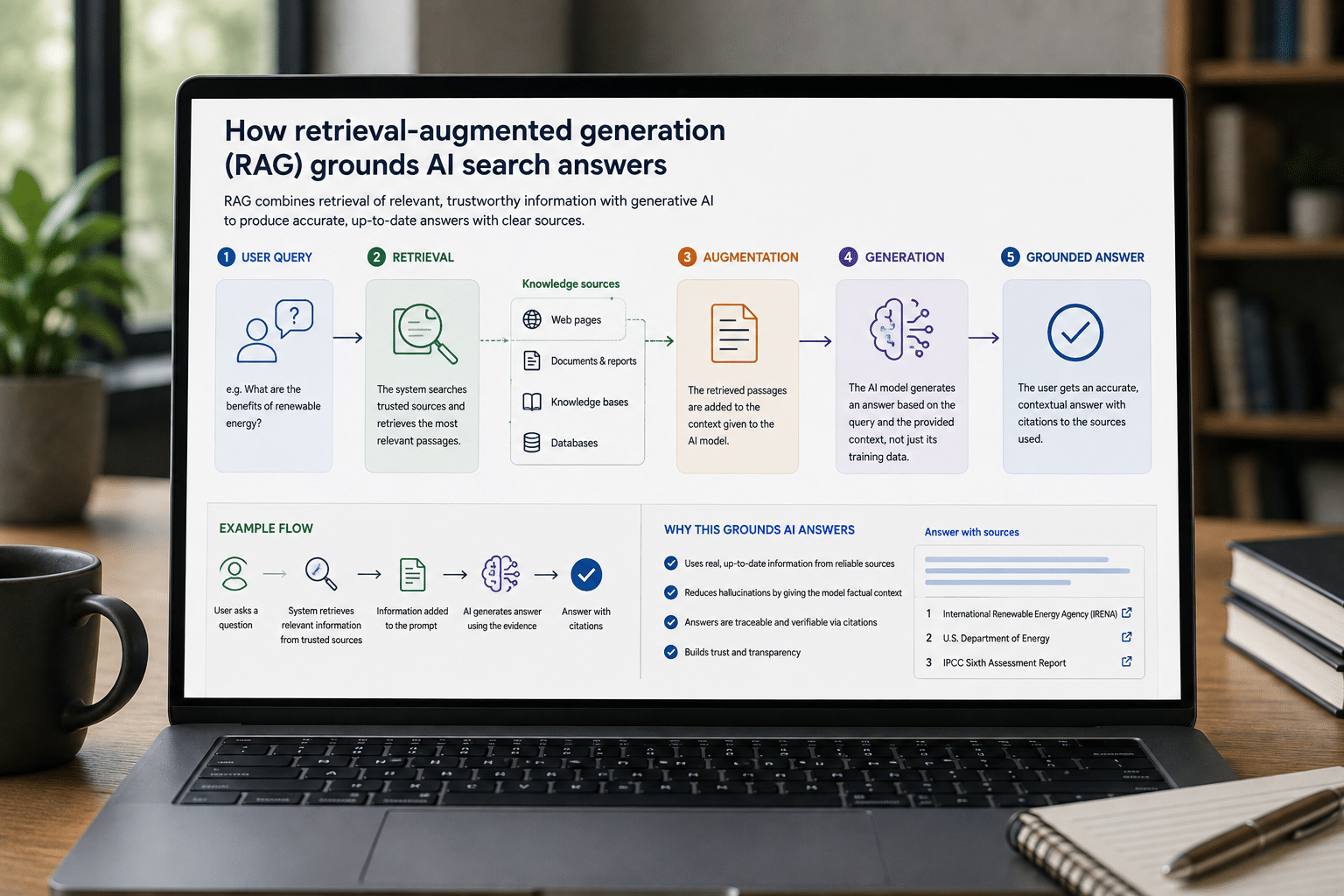Click 'System retrieves relevant information' caption
Image resolution: width=1344 pixels, height=896 pixels.
(x=321, y=626)
